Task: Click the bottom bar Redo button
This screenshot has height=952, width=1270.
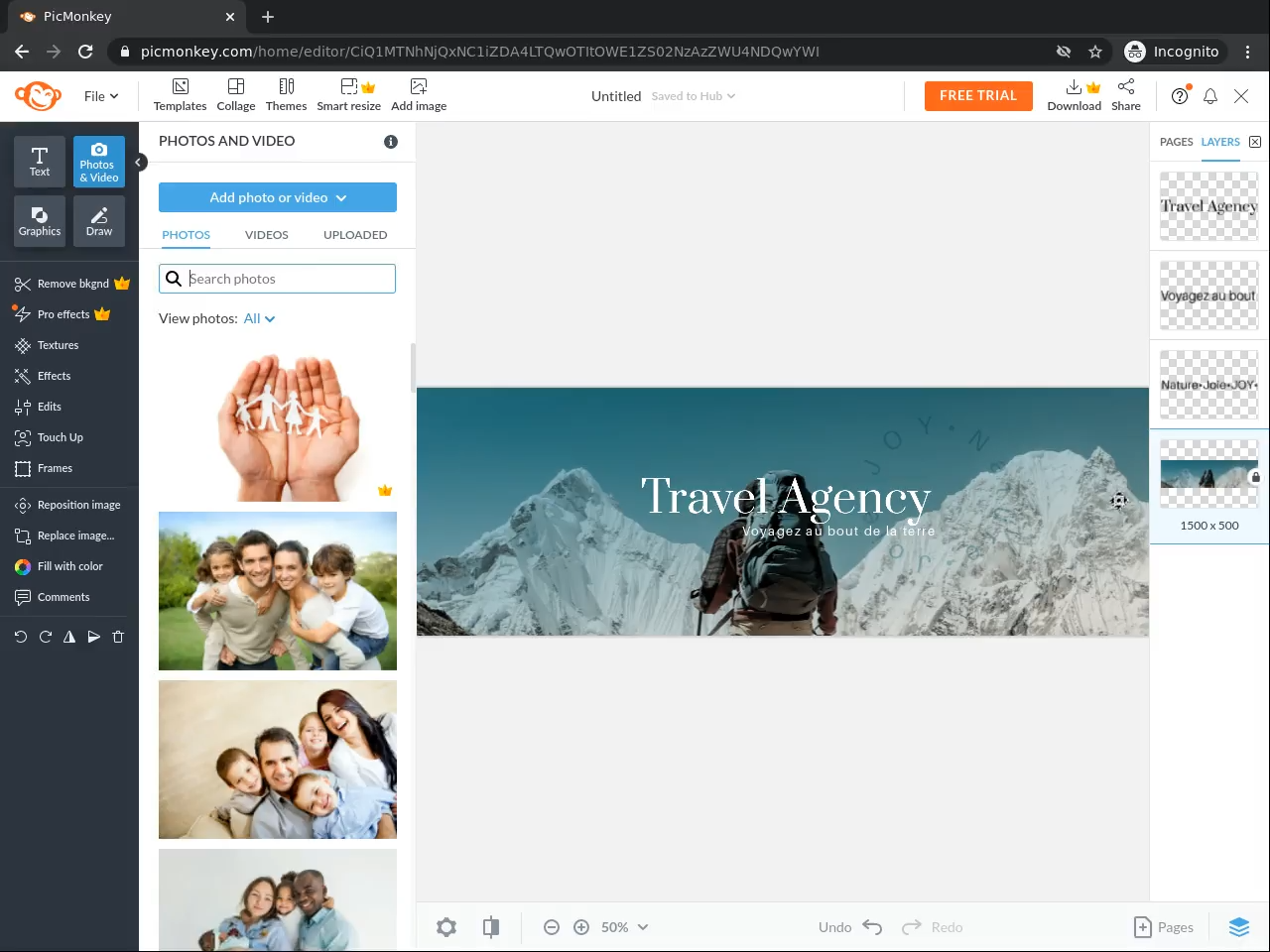Action: [933, 927]
